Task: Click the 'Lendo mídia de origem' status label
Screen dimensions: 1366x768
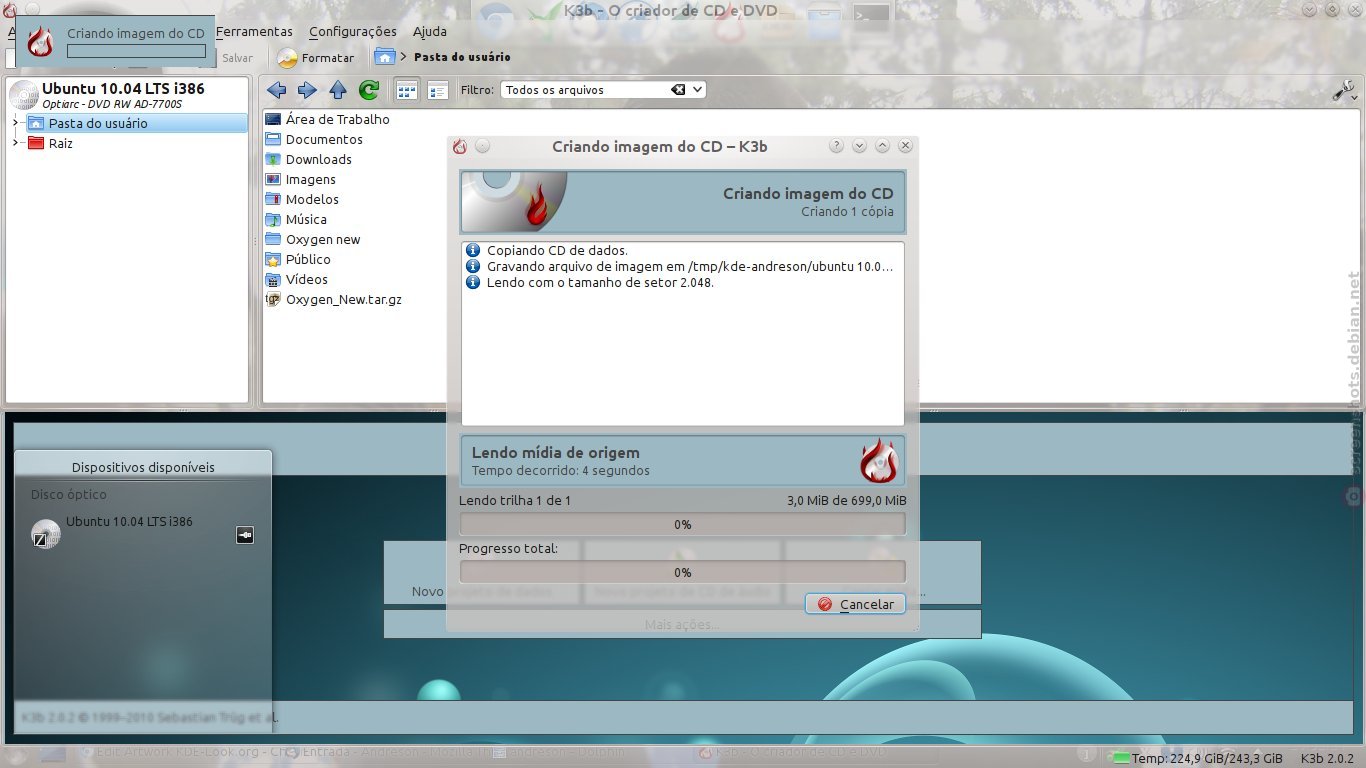Action: pos(555,453)
